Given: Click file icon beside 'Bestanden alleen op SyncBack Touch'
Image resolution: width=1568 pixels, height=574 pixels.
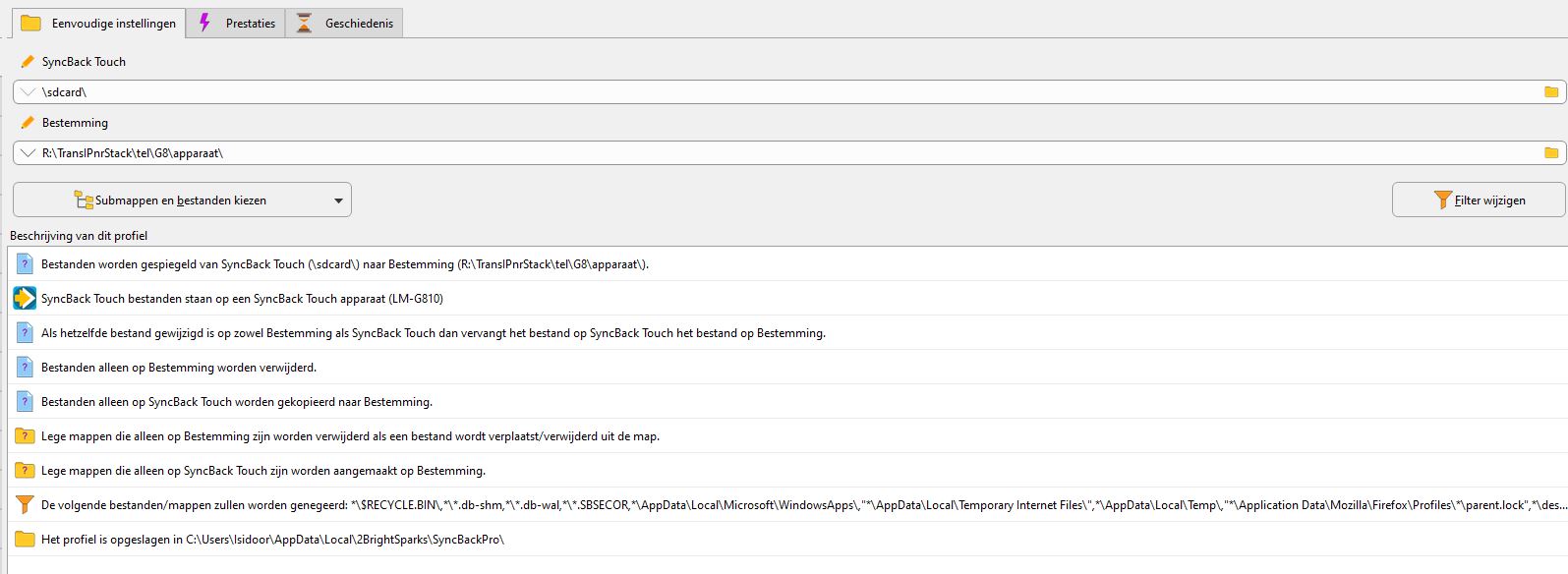Looking at the screenshot, I should pos(25,401).
